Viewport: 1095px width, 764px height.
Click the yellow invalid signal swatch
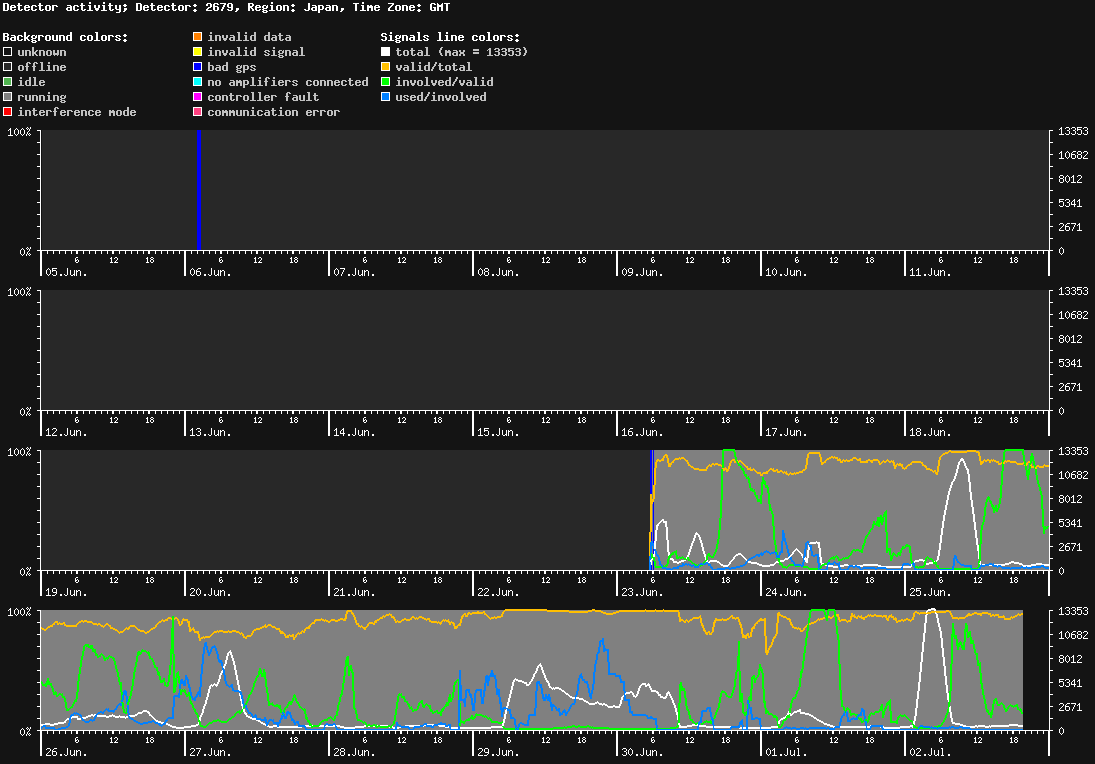[198, 52]
